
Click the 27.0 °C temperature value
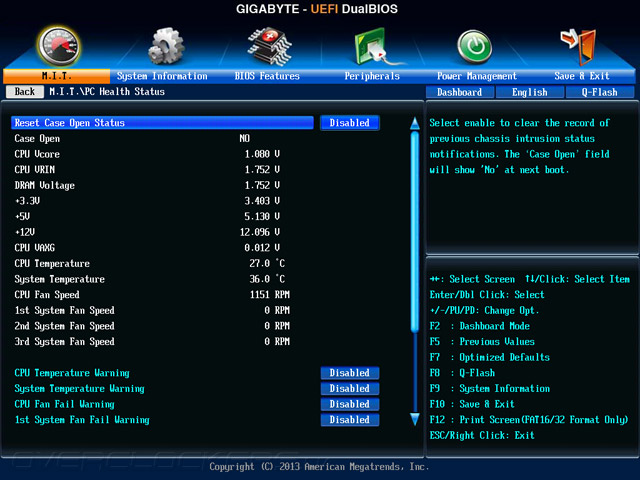pyautogui.click(x=267, y=264)
